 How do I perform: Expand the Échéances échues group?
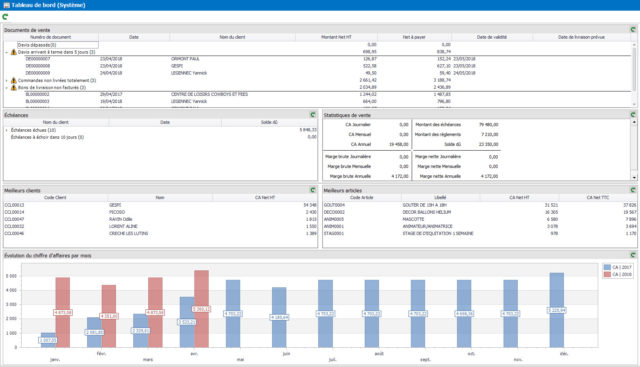[7, 130]
